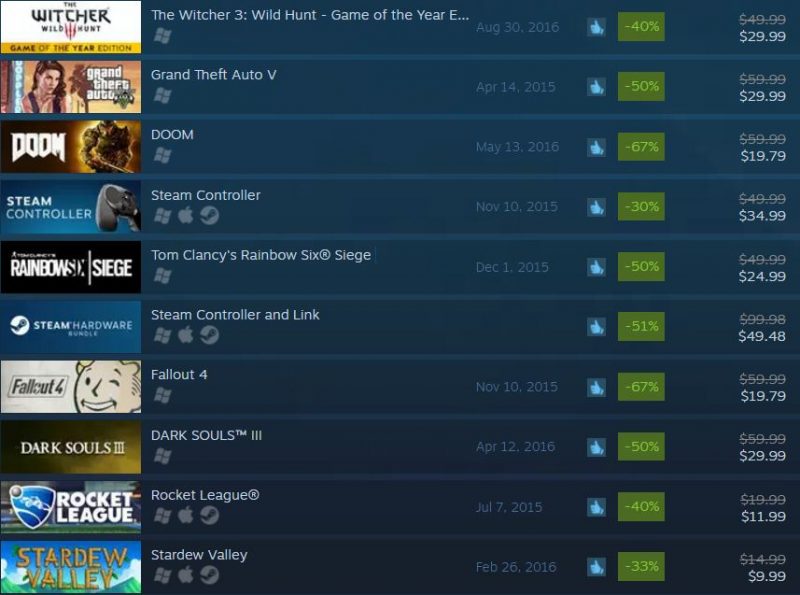The height and width of the screenshot is (595, 800).
Task: Click the Steam Hardware bundle thumbnail
Action: pos(71,327)
